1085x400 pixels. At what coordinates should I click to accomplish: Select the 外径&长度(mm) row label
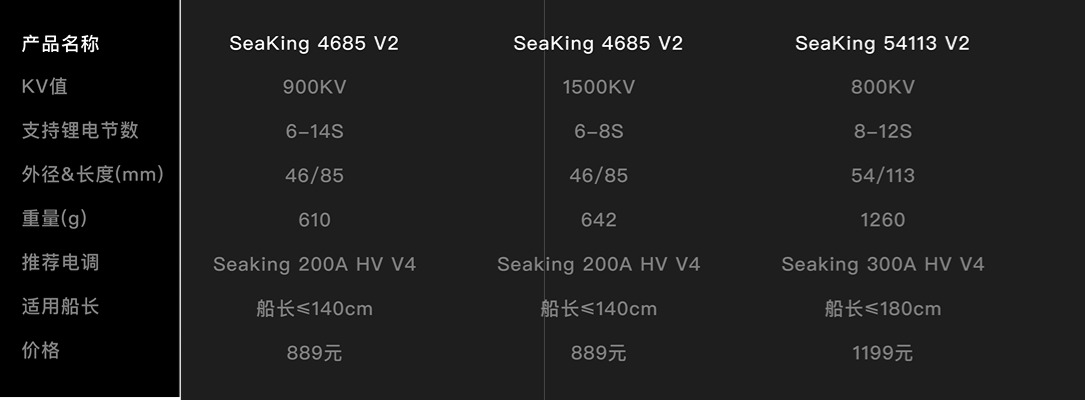93,174
